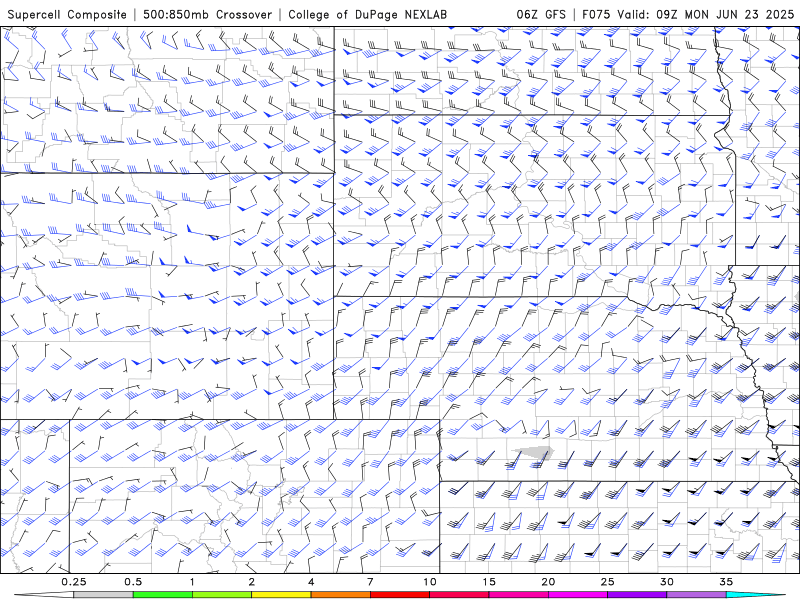Click the legend value 4

[311, 582]
